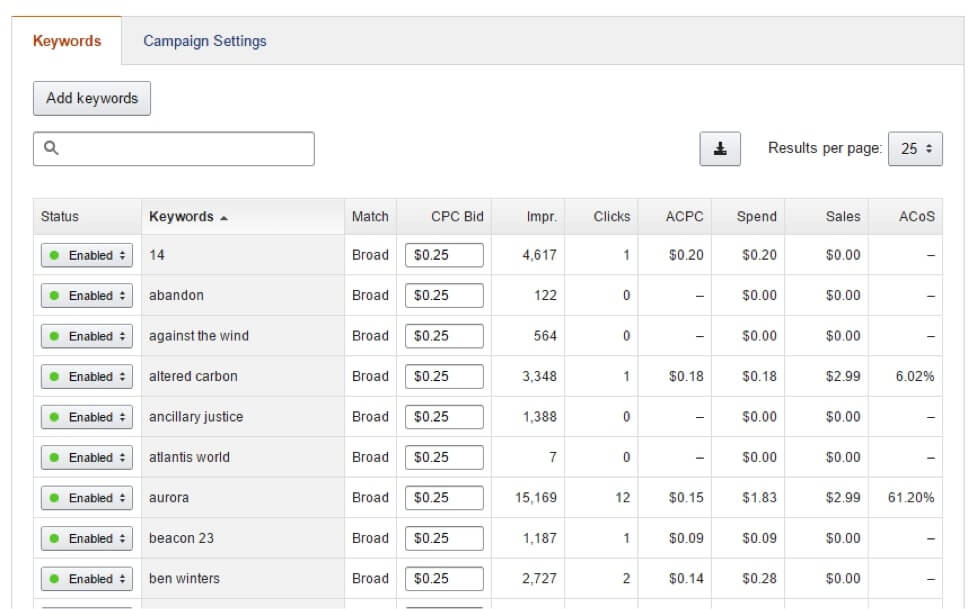Change status dropdown for 'aurora' keyword

[87, 498]
